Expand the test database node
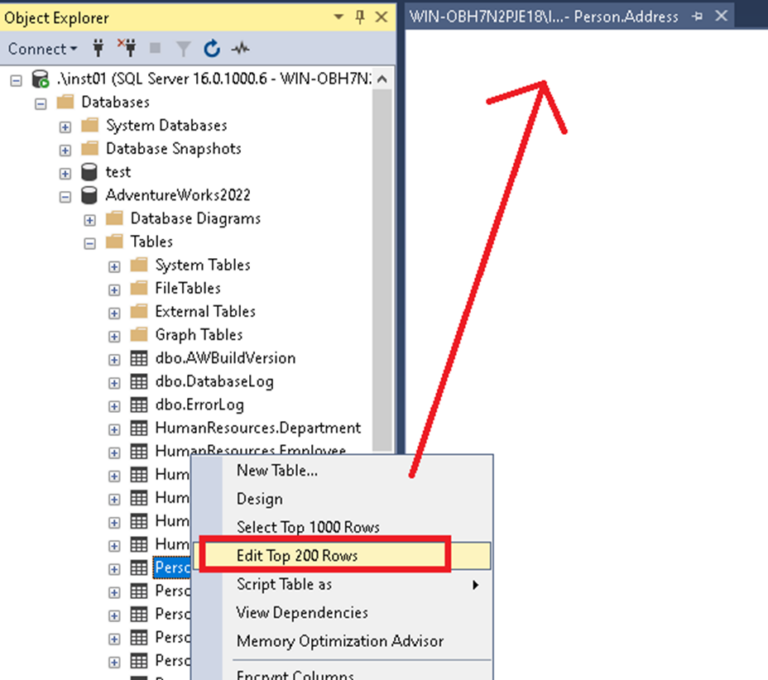The image size is (768, 680). point(65,172)
